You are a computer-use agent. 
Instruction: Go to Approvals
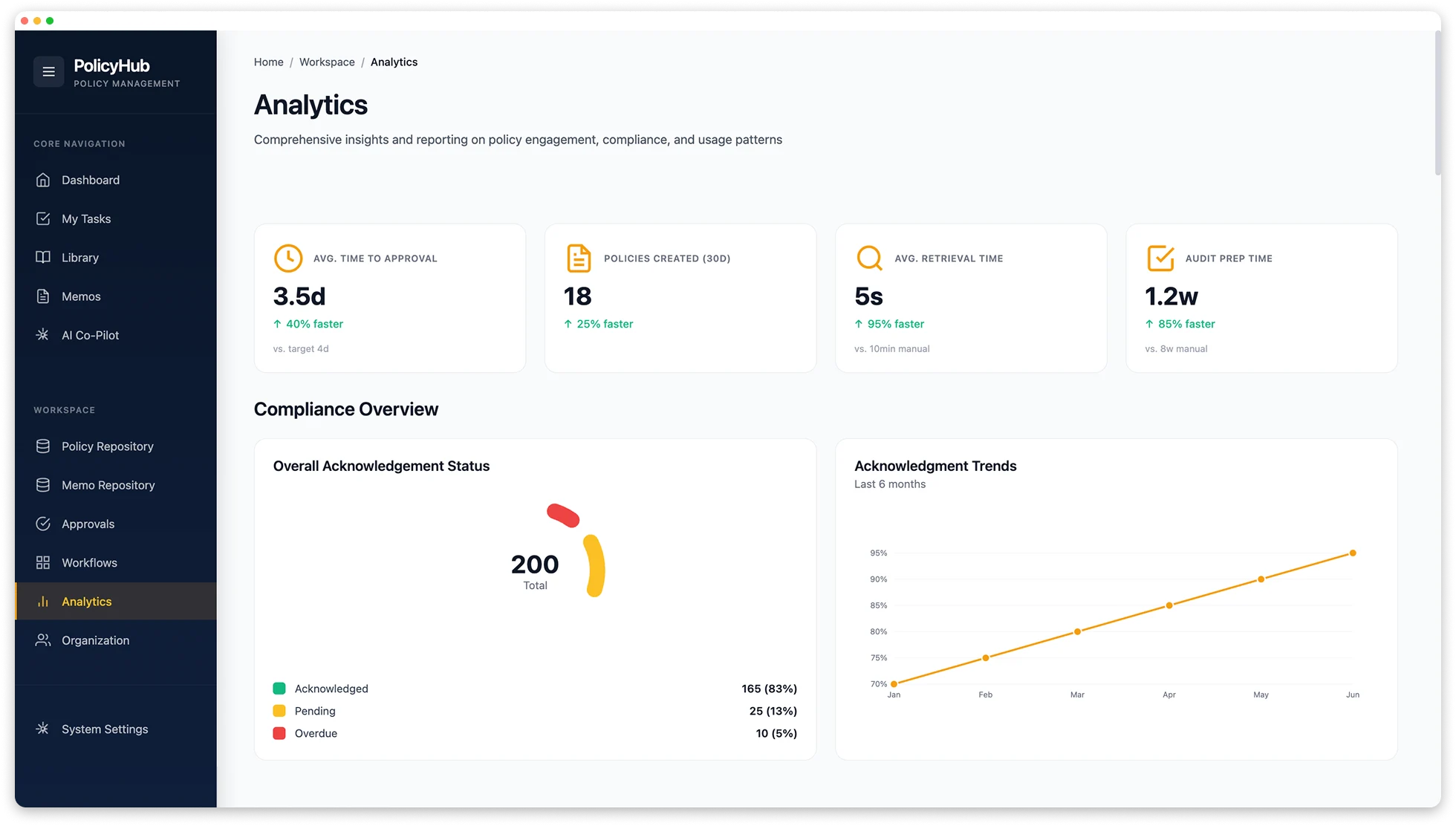click(x=88, y=524)
